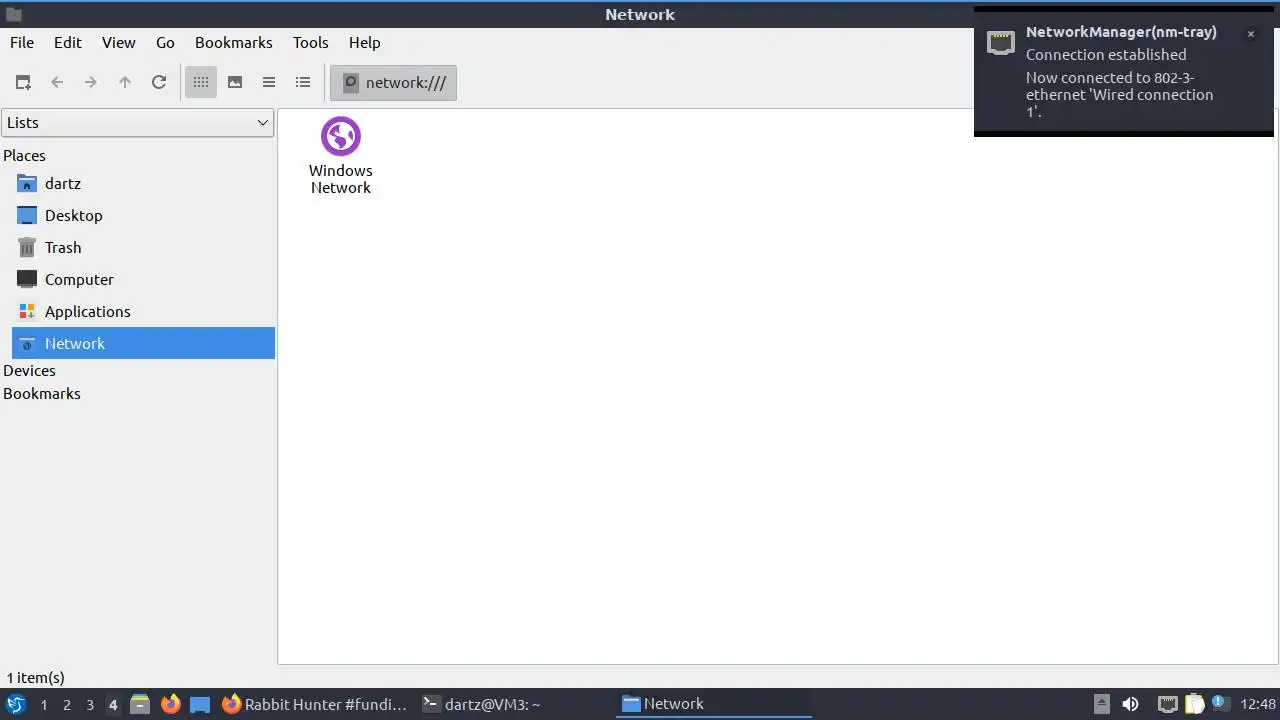Open the Lists side pane dropdown
1280x720 pixels.
tap(137, 122)
